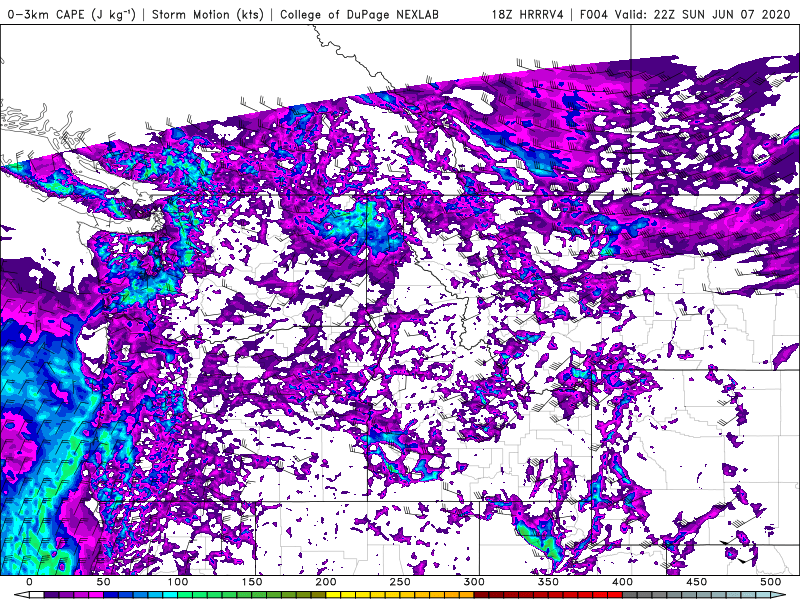Click the white swatch at the colorbar start
800x600 pixels.
(x=37, y=594)
